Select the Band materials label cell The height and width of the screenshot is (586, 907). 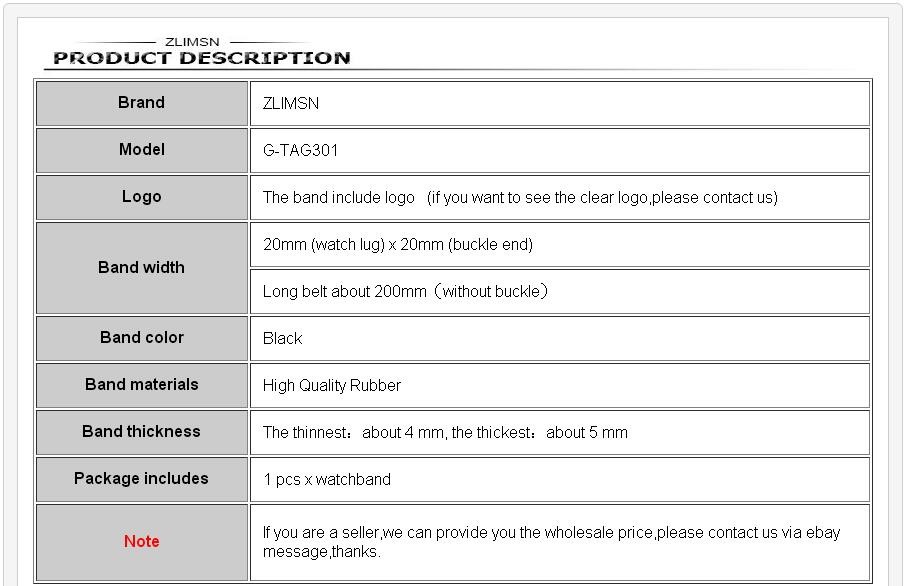click(142, 385)
